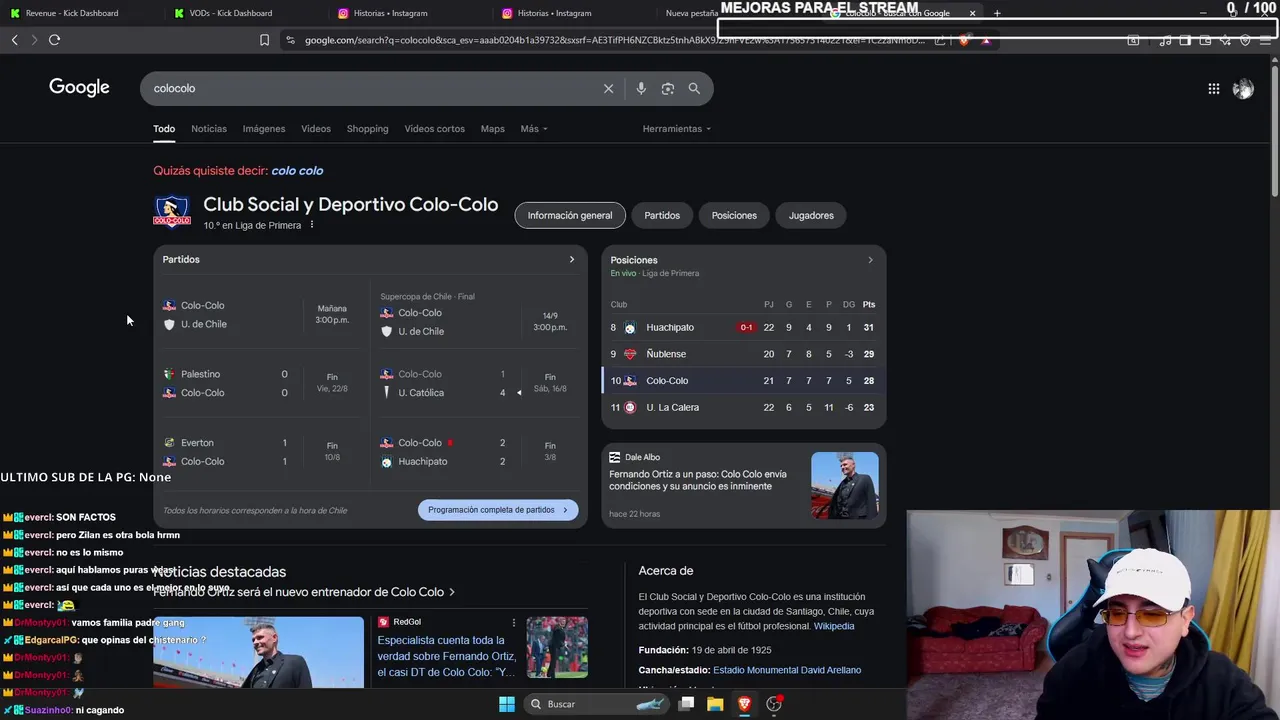Switch to the Noticias tab
The height and width of the screenshot is (720, 1280).
point(209,129)
